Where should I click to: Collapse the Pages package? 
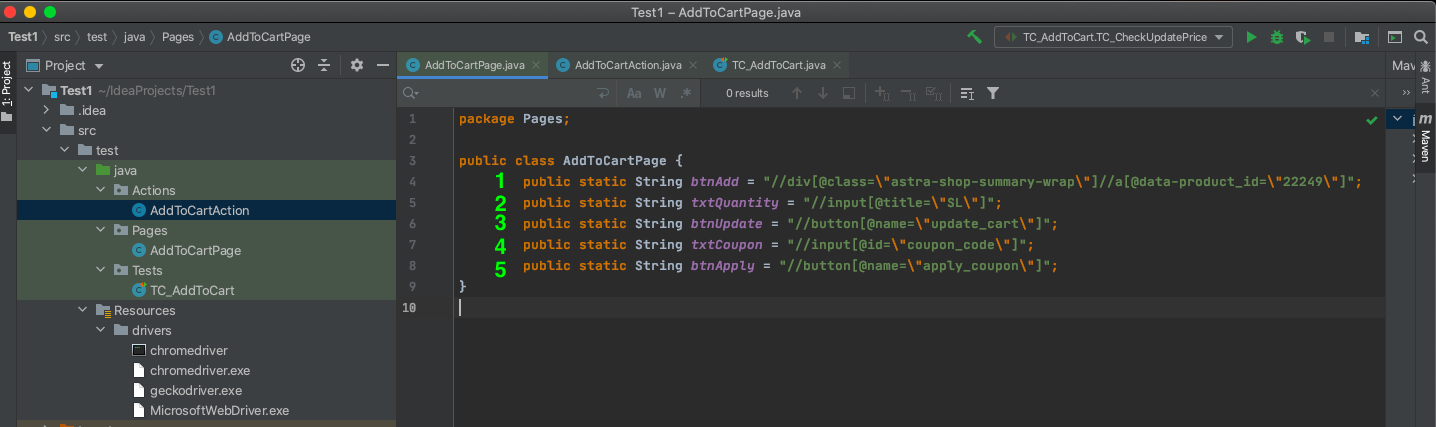101,230
